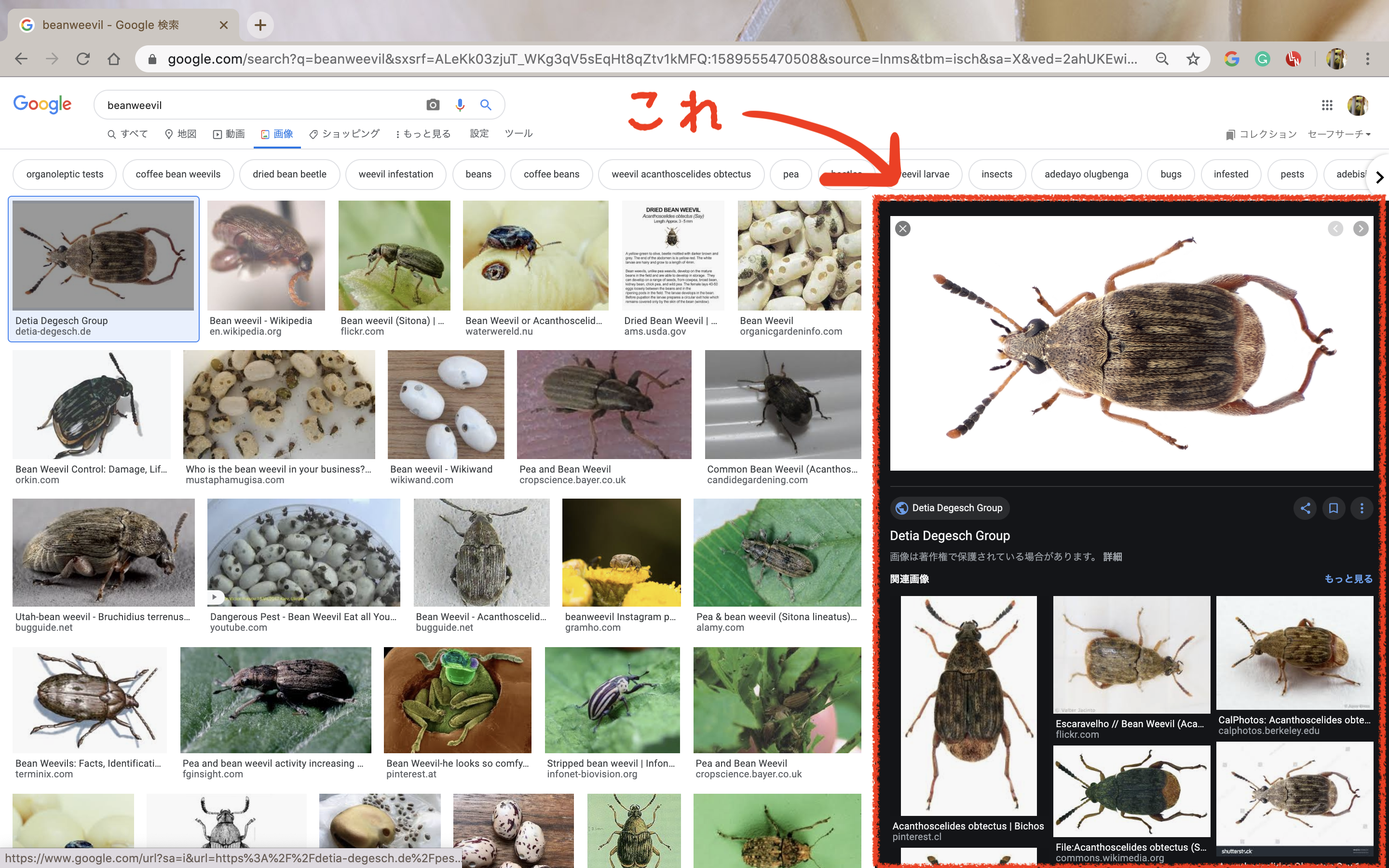Viewport: 1389px width, 868px height.
Task: Click the 'insects' chip
Action: pos(997,174)
